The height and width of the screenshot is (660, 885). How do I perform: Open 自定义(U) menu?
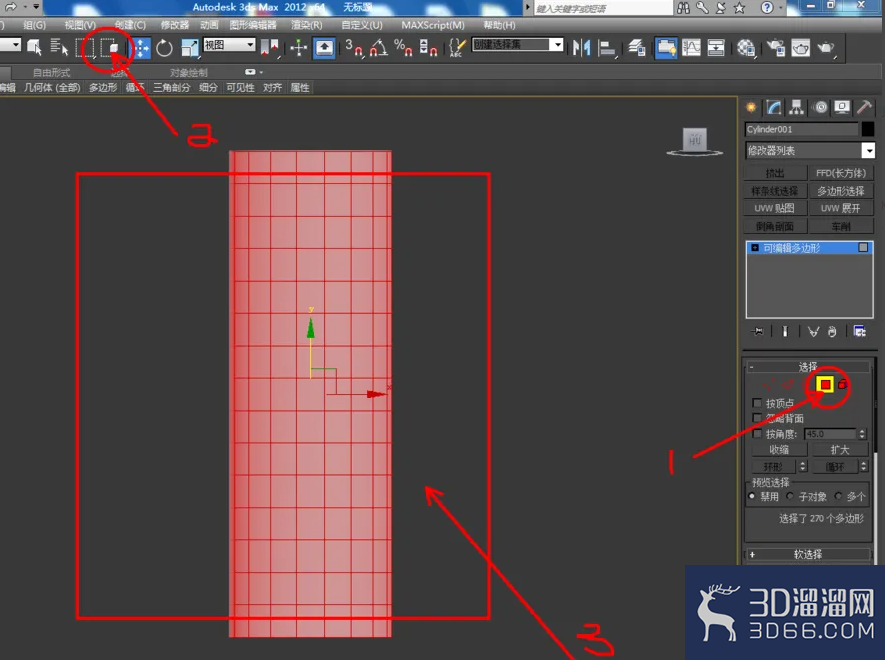coord(362,25)
